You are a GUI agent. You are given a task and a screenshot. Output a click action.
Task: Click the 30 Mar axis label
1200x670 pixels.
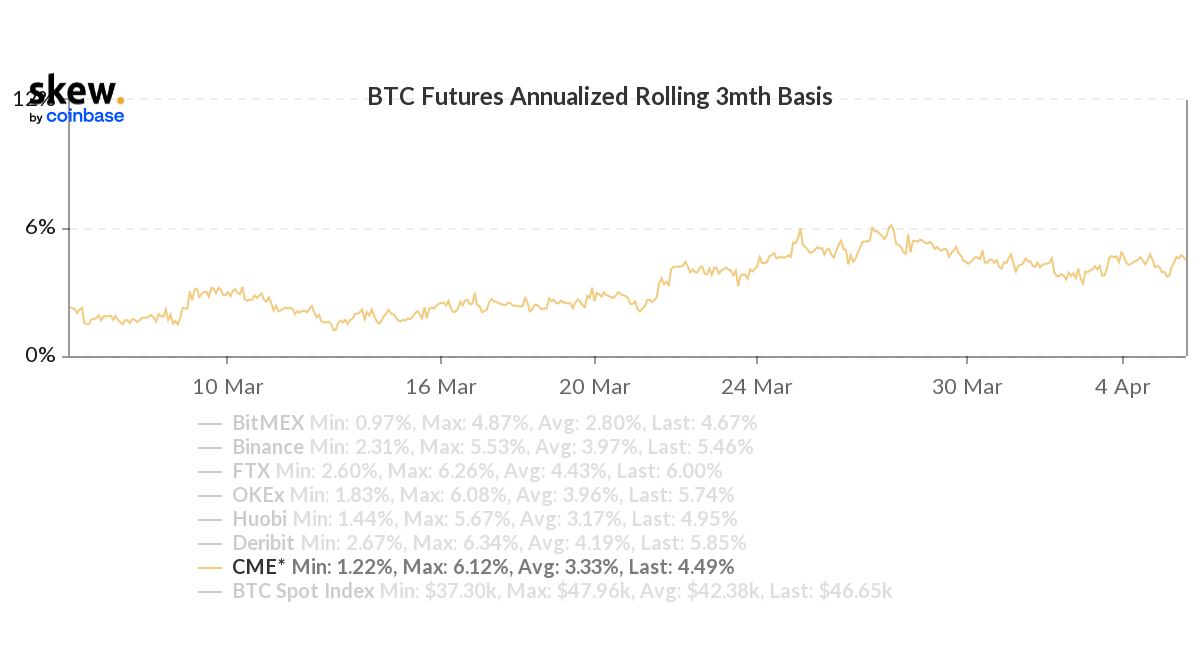[x=967, y=387]
